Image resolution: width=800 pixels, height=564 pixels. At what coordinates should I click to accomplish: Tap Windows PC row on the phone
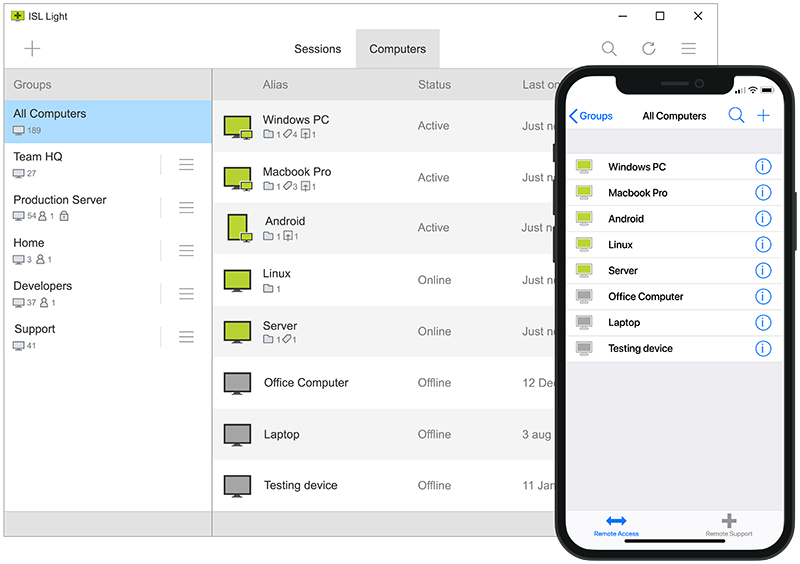674,166
